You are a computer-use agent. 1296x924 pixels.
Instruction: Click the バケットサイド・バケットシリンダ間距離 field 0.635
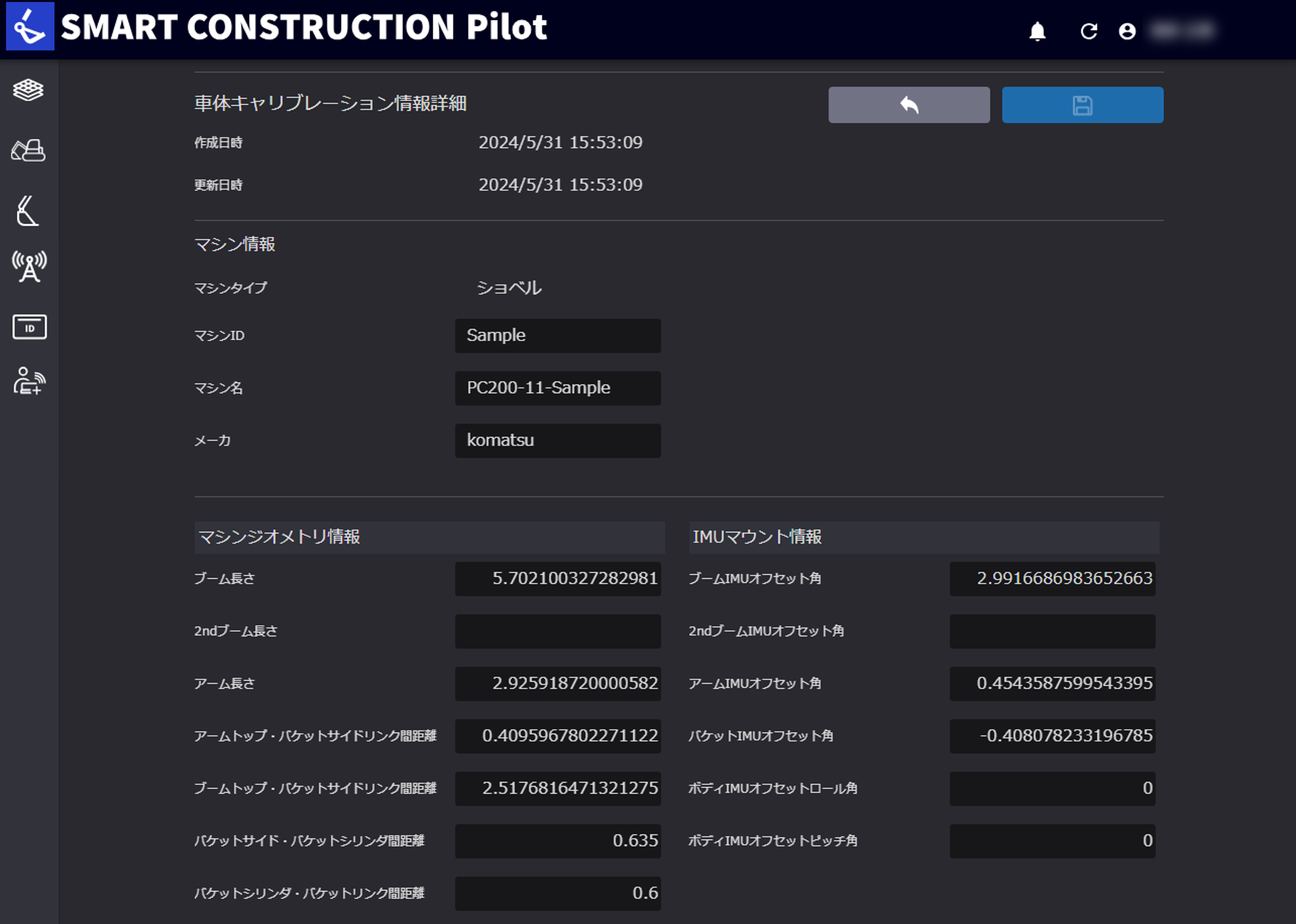[558, 840]
